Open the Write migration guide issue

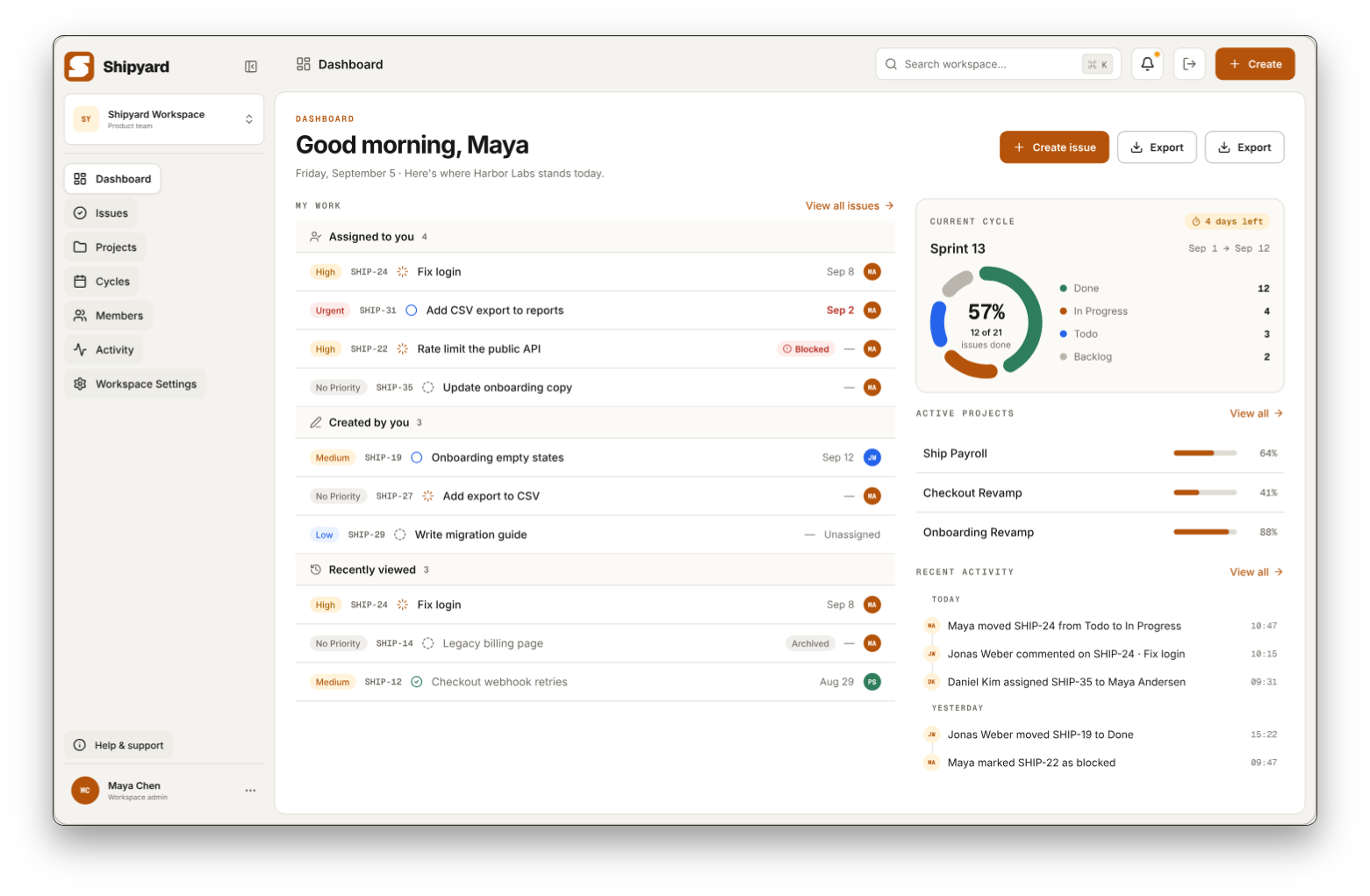[x=595, y=535]
